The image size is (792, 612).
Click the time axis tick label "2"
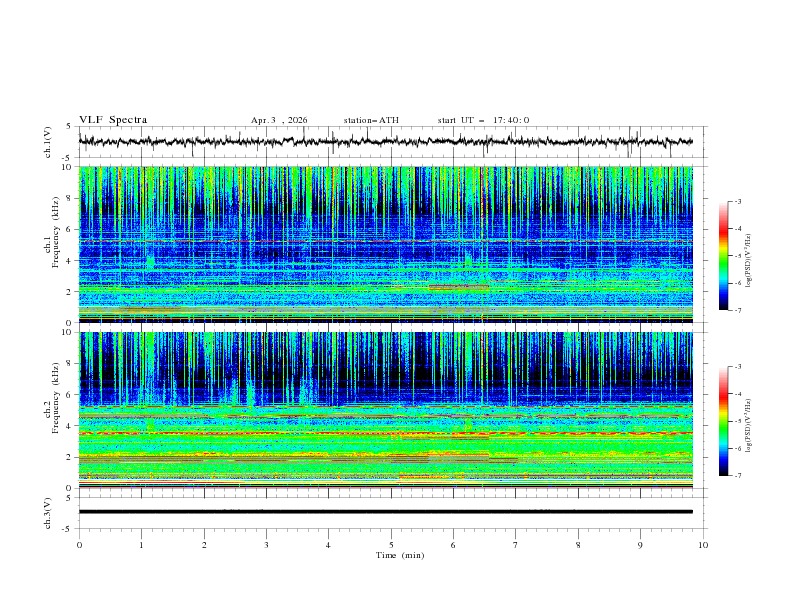coord(204,545)
